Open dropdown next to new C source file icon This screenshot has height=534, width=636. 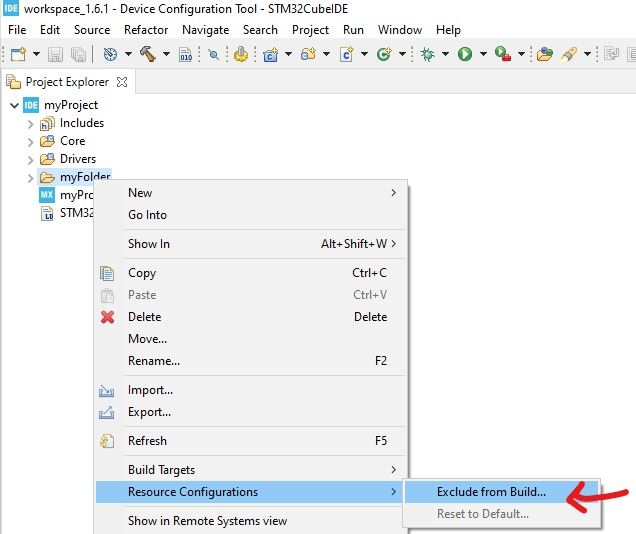tap(364, 54)
